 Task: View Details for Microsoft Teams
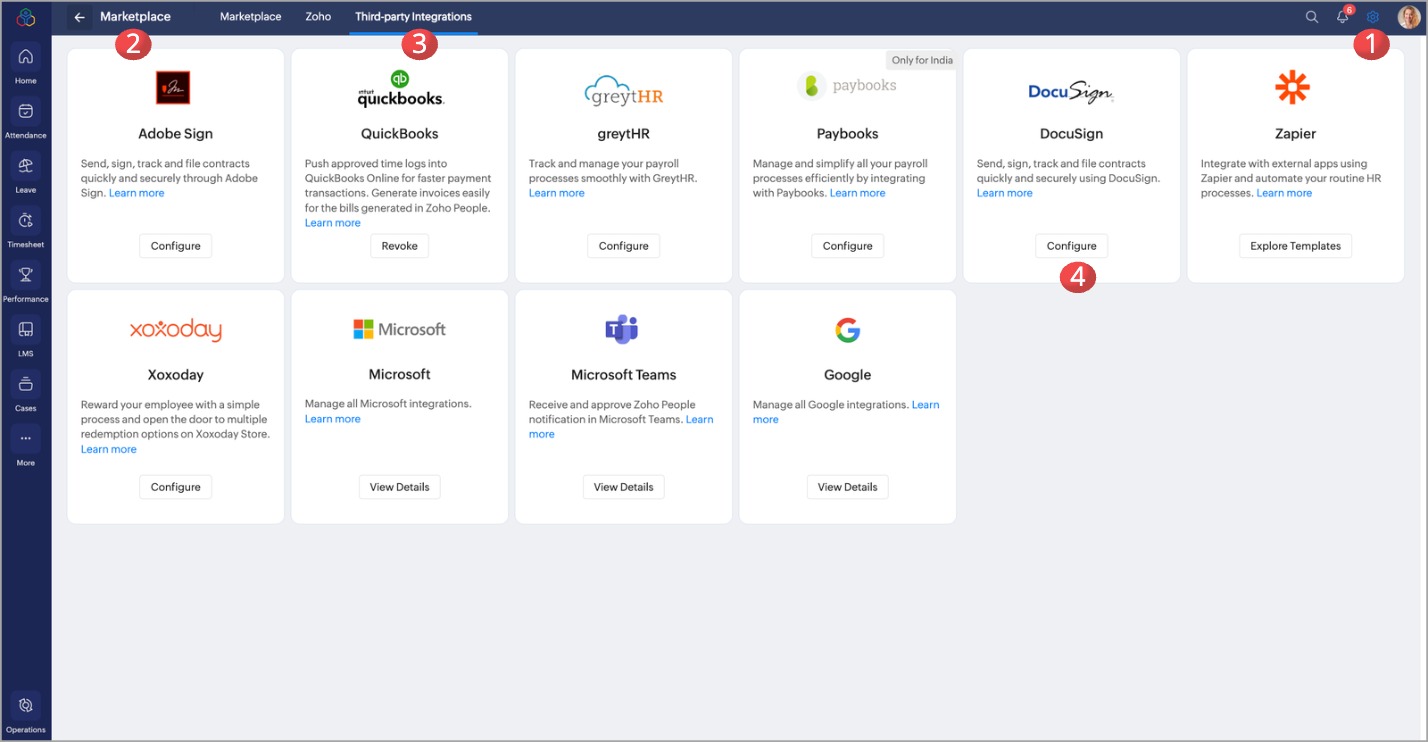624,487
